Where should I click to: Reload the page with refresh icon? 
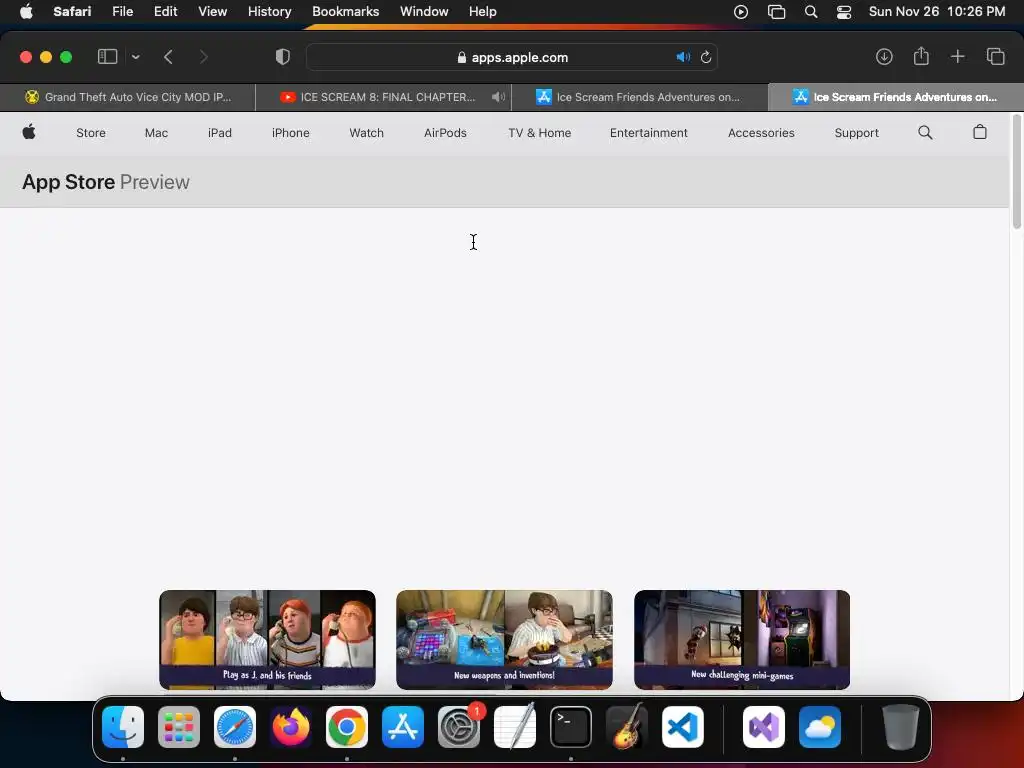[x=706, y=57]
